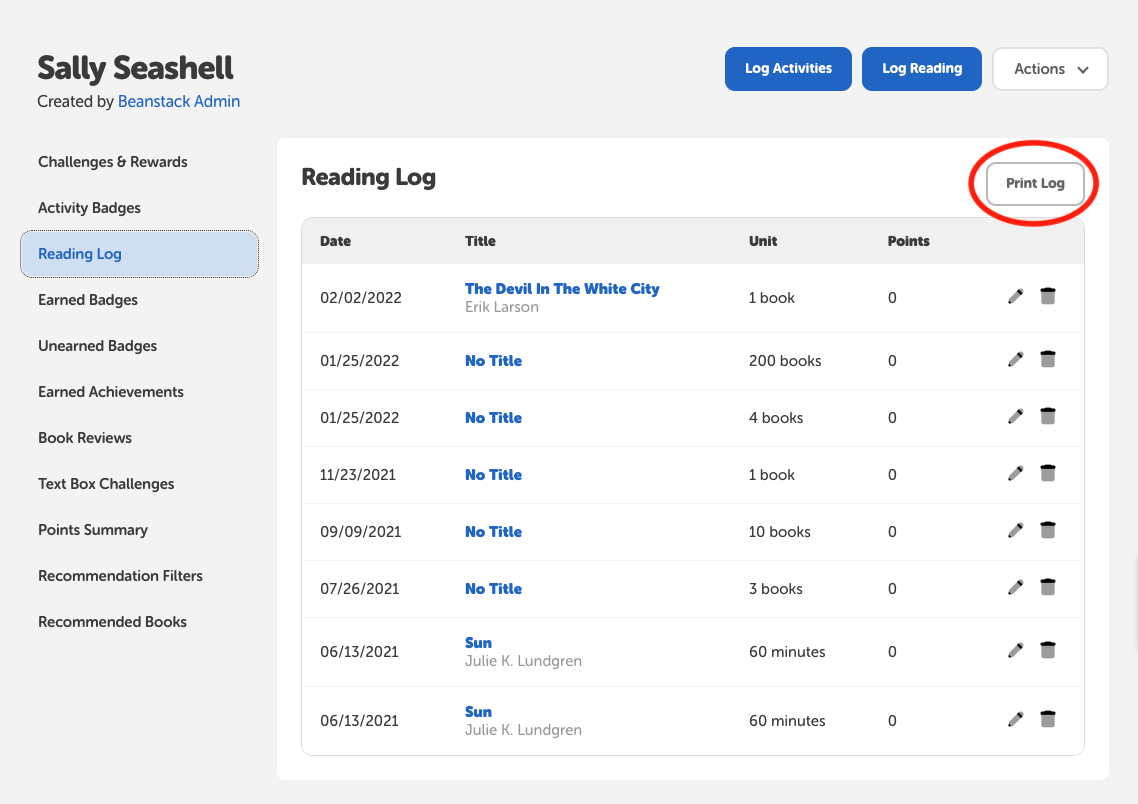
Task: Edit the 11/23/2021 reading log entry
Action: (1015, 472)
